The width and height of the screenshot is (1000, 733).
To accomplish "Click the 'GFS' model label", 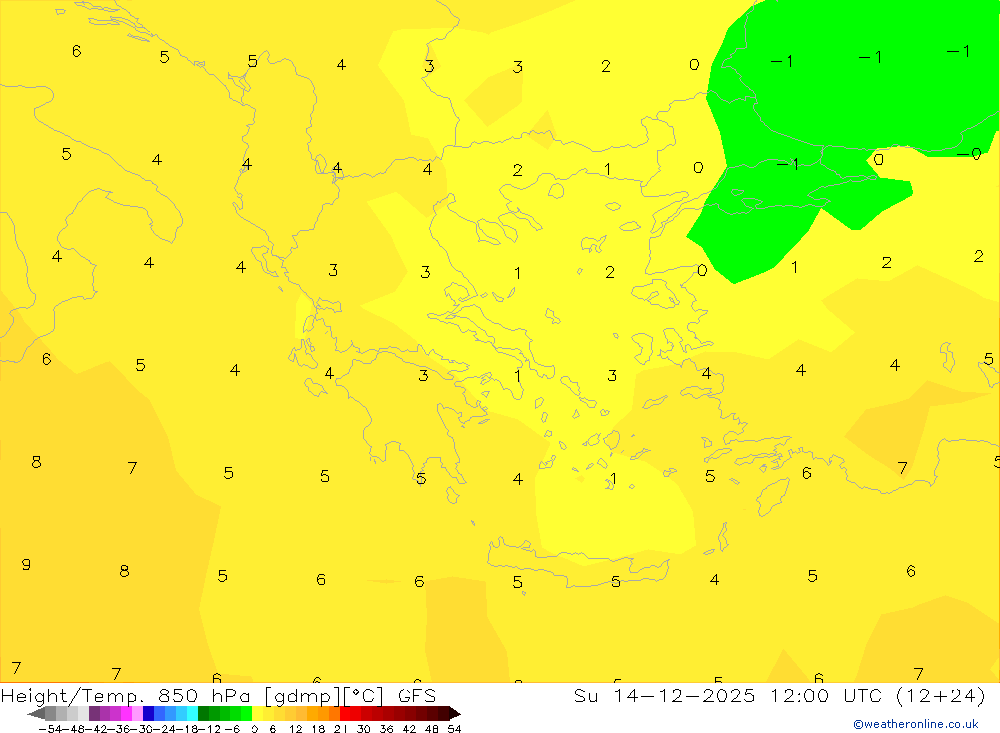I will tap(416, 695).
